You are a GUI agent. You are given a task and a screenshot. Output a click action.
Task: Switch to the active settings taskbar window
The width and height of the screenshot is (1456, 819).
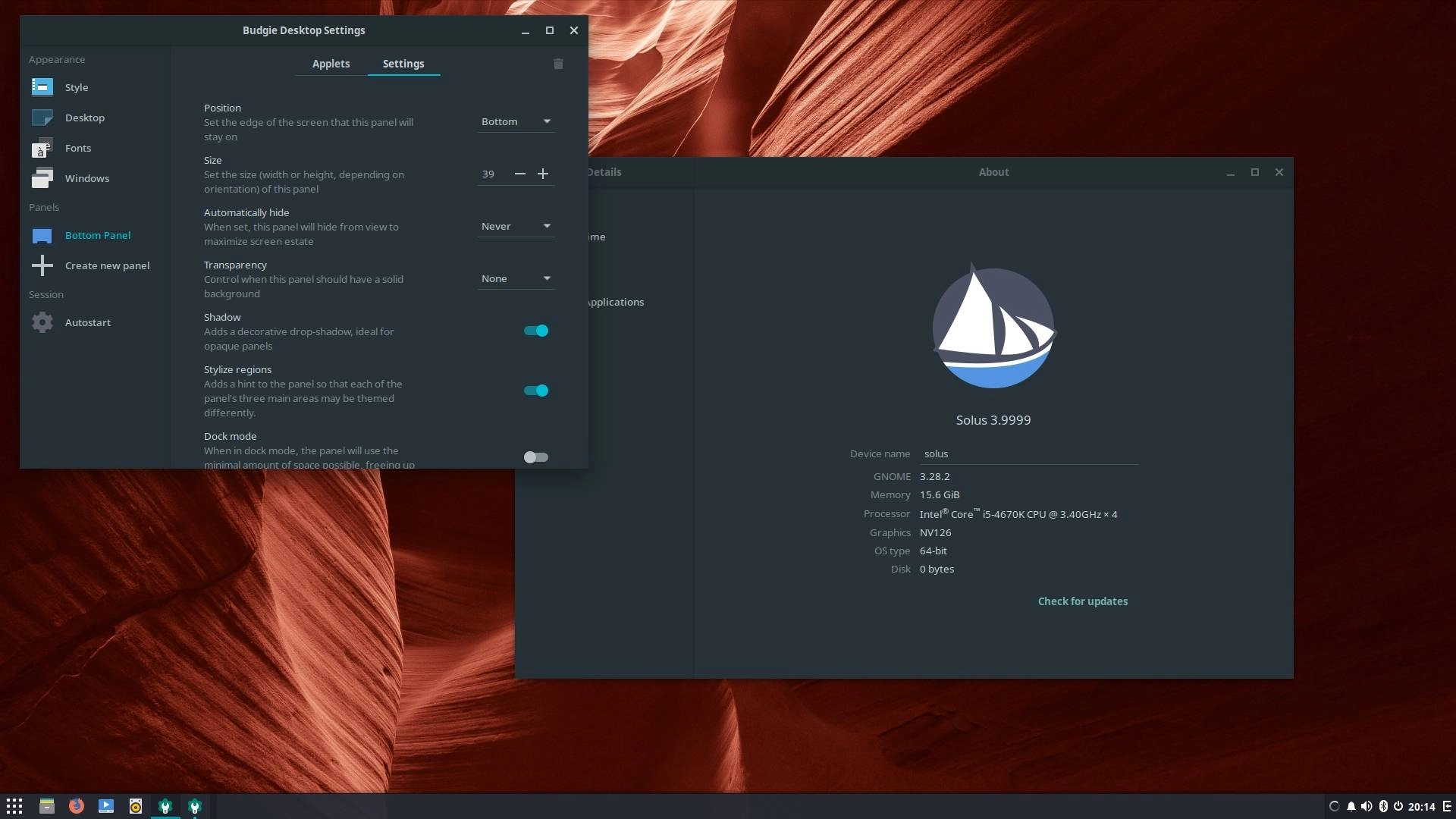(x=165, y=806)
